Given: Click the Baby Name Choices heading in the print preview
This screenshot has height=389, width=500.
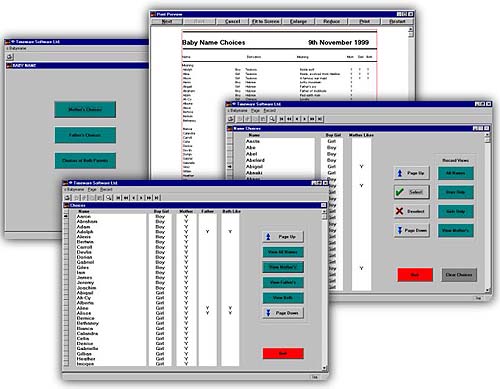Looking at the screenshot, I should click(213, 42).
